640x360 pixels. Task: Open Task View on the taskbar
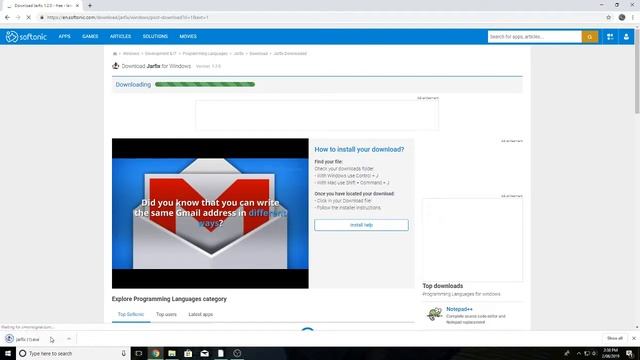[x=139, y=353]
